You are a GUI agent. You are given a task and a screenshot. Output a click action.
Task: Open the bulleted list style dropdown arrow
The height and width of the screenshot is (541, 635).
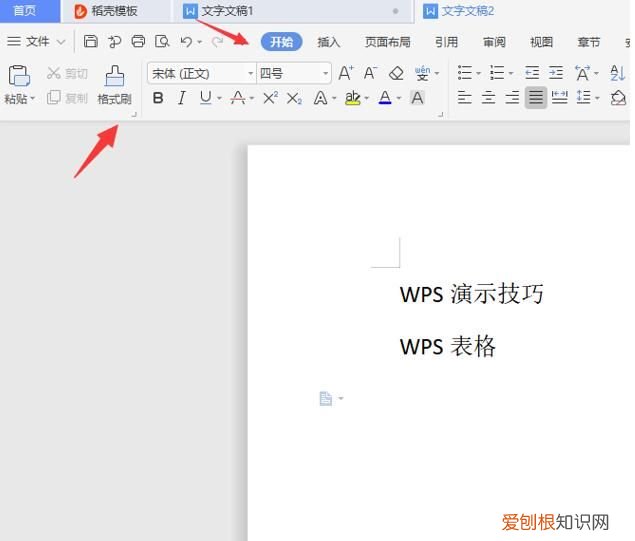click(478, 73)
